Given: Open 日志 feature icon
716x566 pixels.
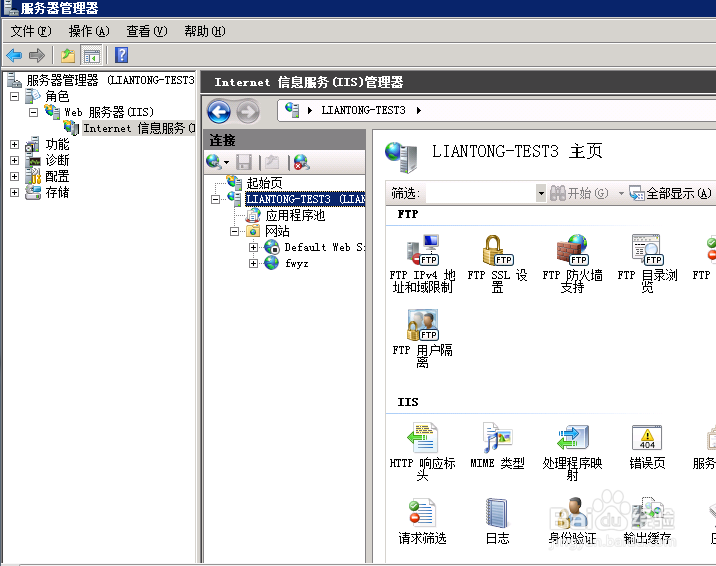Looking at the screenshot, I should (x=497, y=521).
